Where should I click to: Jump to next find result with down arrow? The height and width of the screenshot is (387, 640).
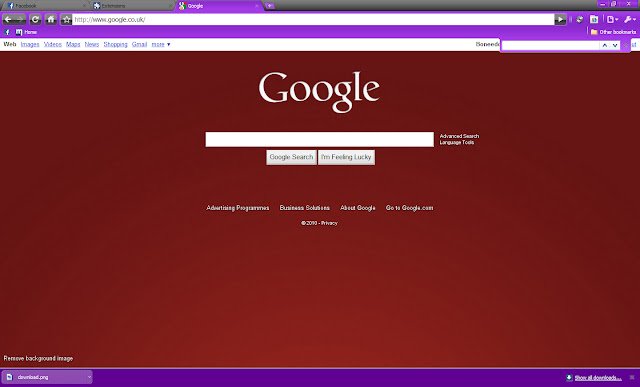[615, 45]
